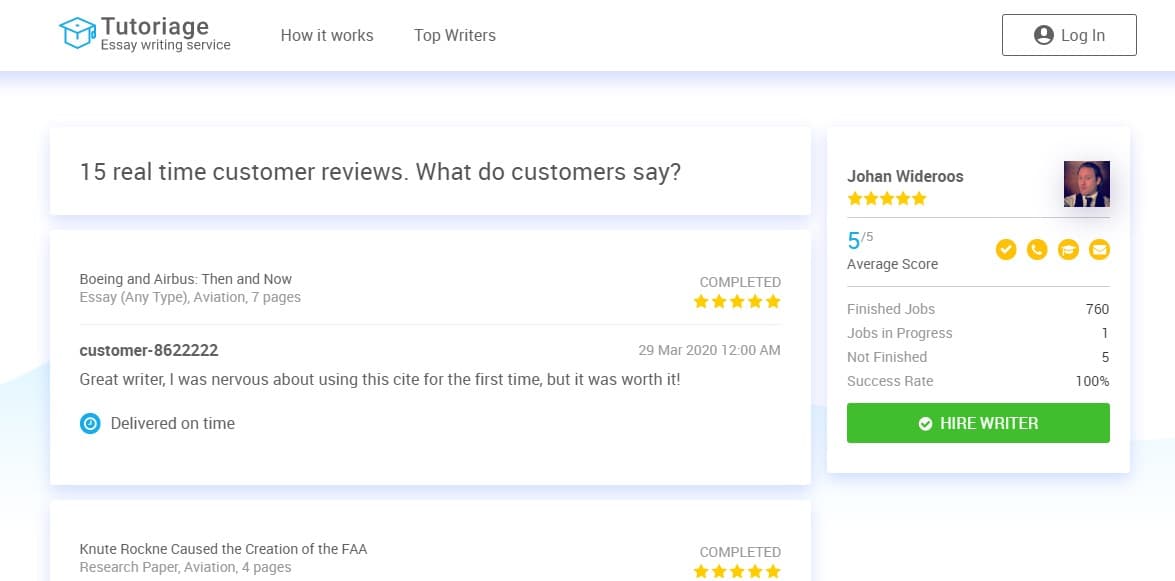Click the Tutoriage graduation cap logo
The width and height of the screenshot is (1175, 581).
click(x=78, y=33)
